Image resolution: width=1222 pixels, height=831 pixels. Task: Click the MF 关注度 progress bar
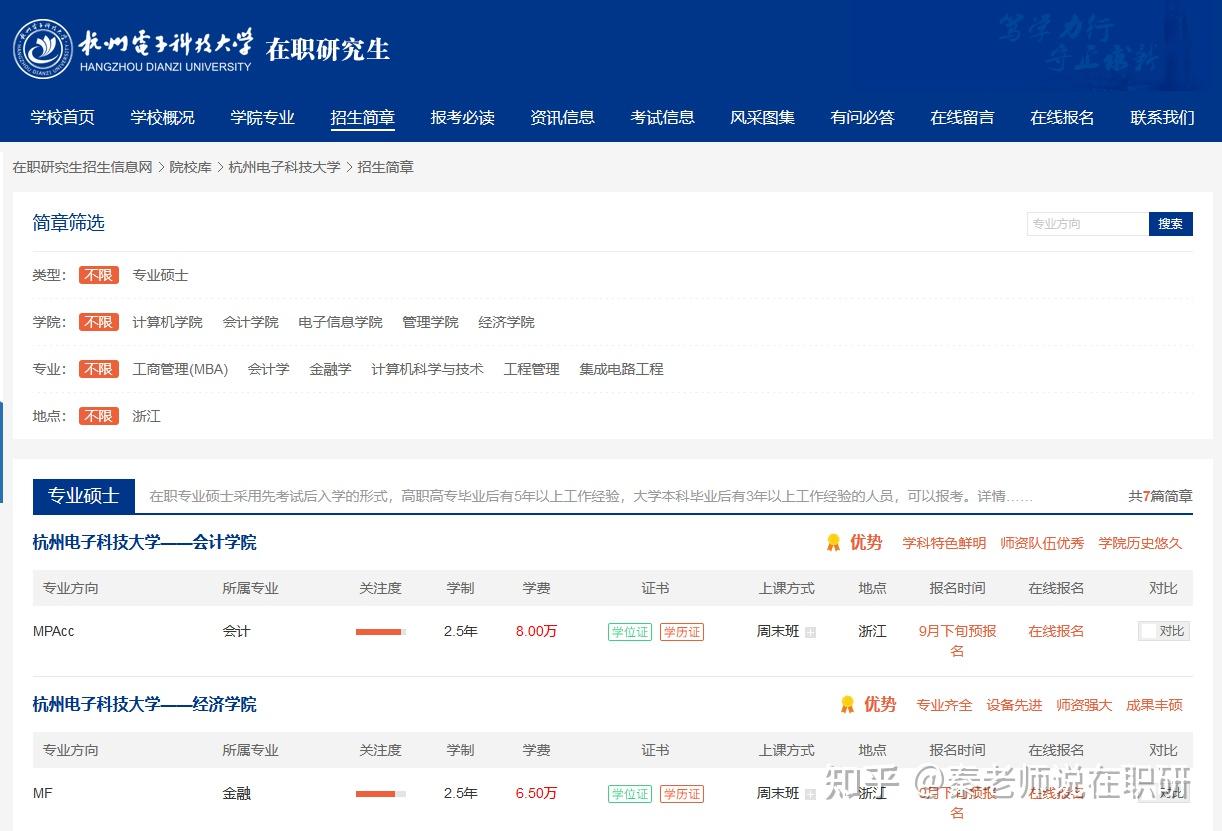(x=381, y=794)
